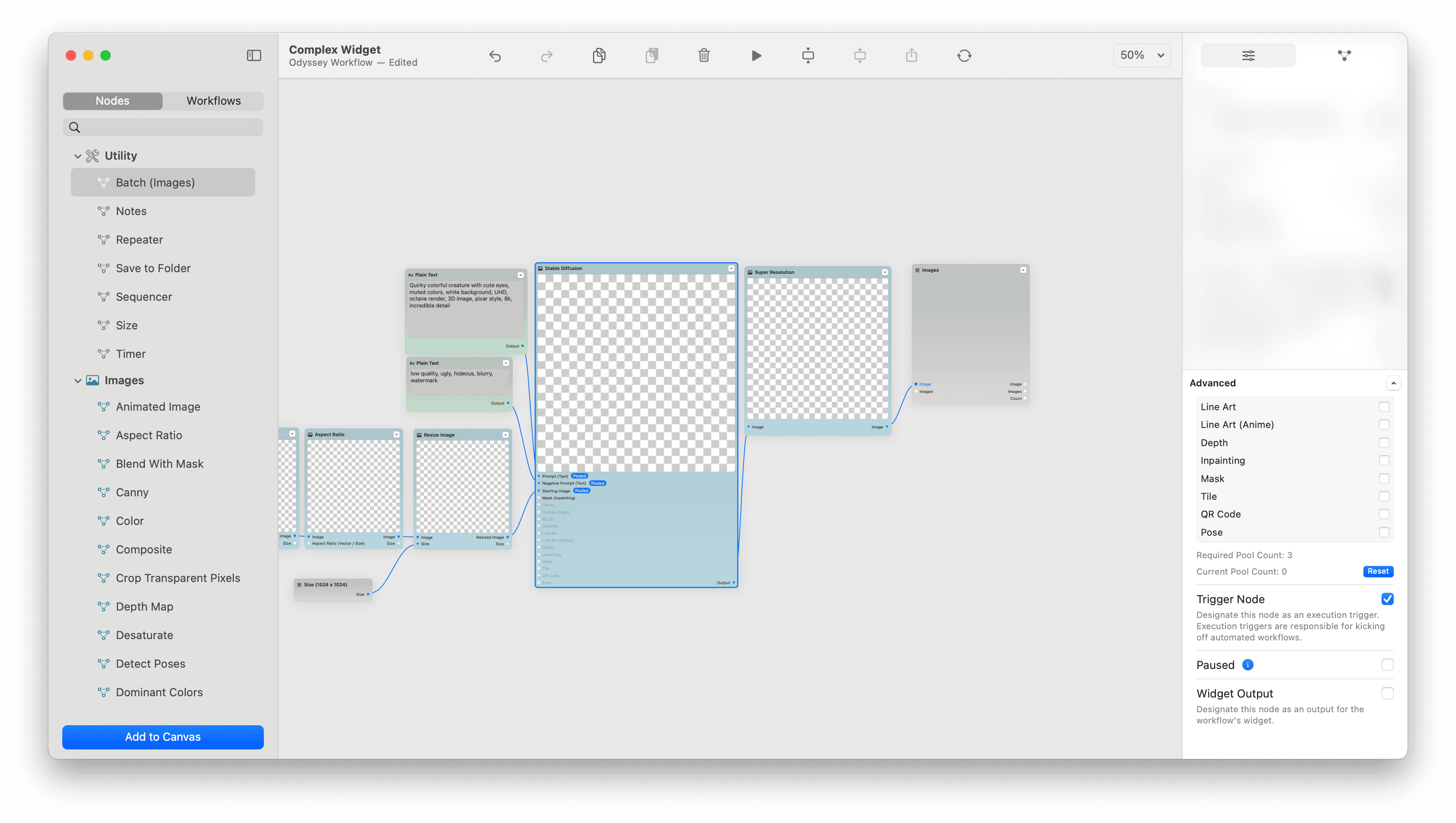Uncheck the Trigger Node checkbox
Image resolution: width=1456 pixels, height=823 pixels.
pos(1387,599)
